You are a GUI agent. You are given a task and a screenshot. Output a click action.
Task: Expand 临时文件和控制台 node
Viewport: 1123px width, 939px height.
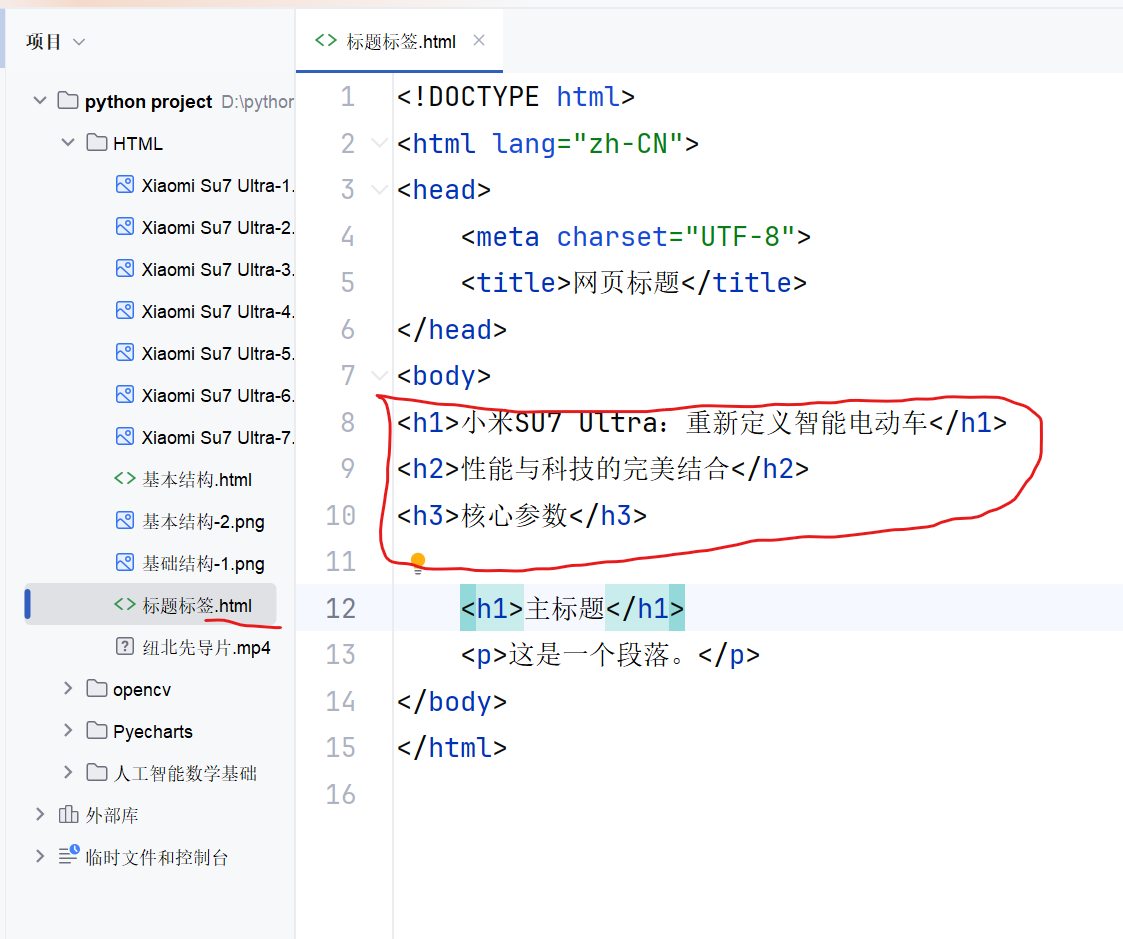[40, 857]
